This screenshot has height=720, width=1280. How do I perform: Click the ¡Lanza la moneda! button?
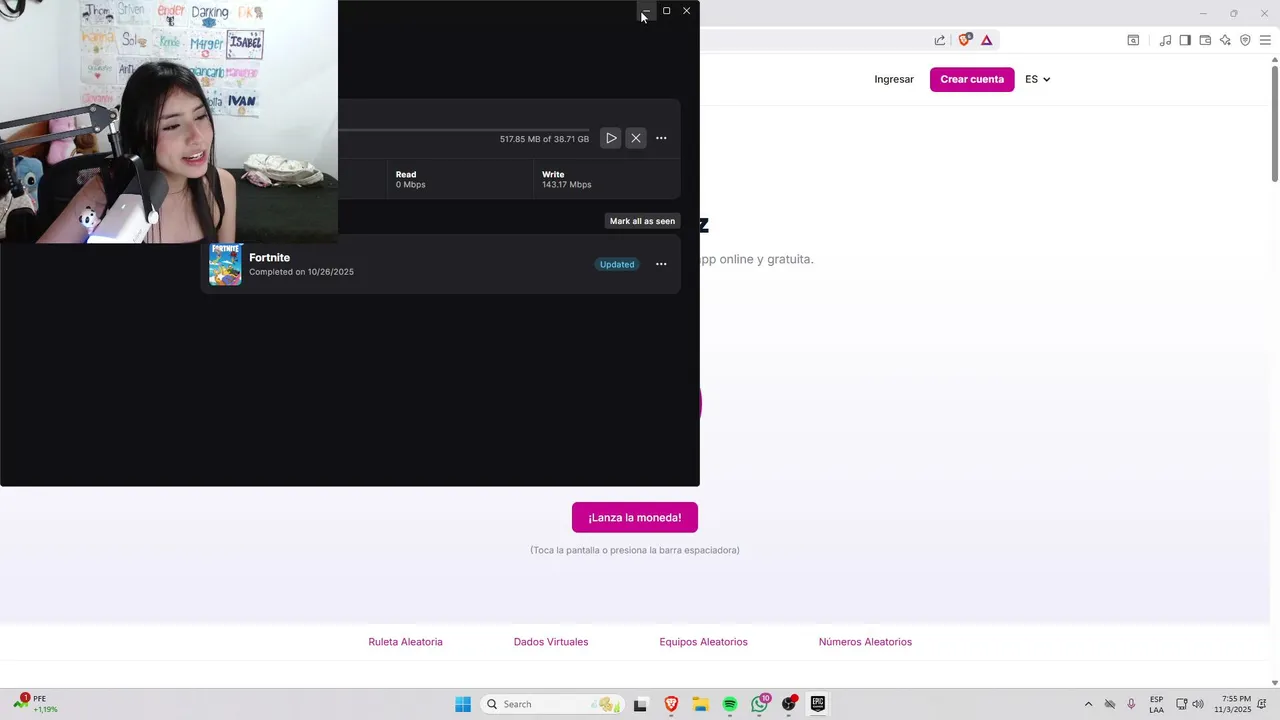click(x=635, y=517)
